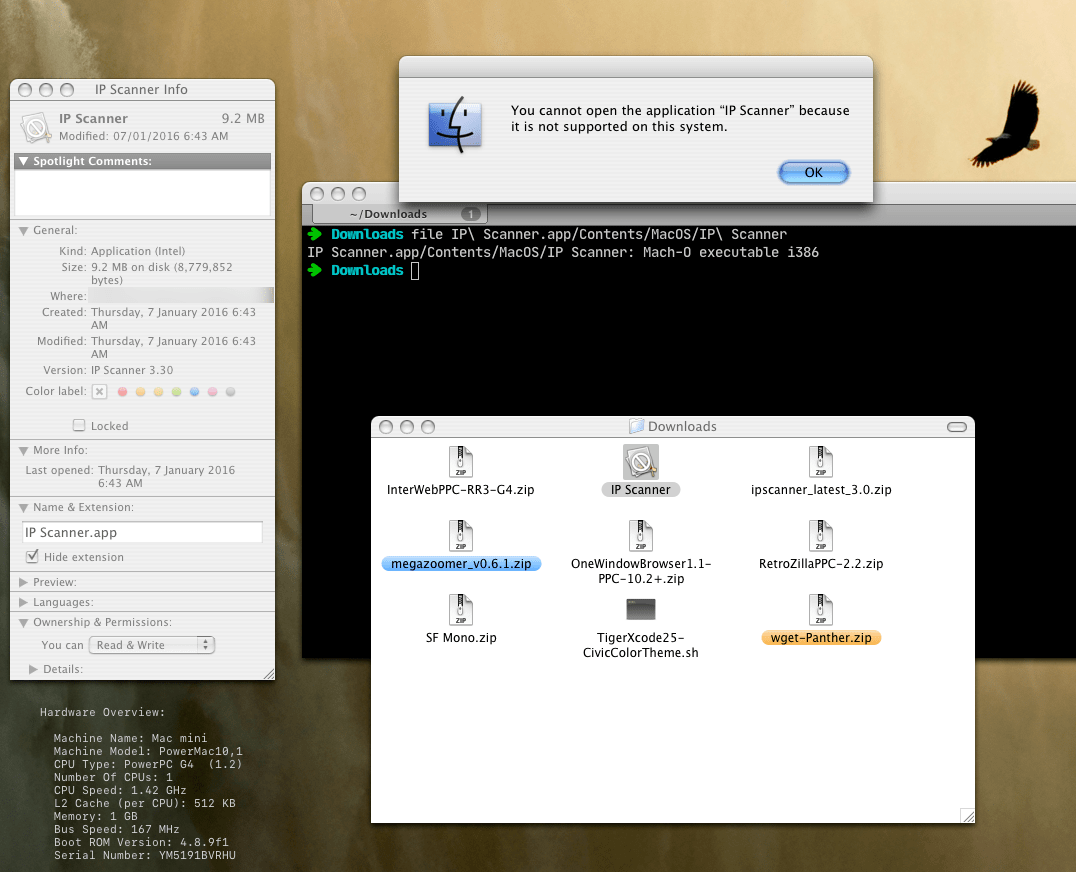Click the resize grip of the Downloads window
The width and height of the screenshot is (1076, 872).
click(967, 815)
